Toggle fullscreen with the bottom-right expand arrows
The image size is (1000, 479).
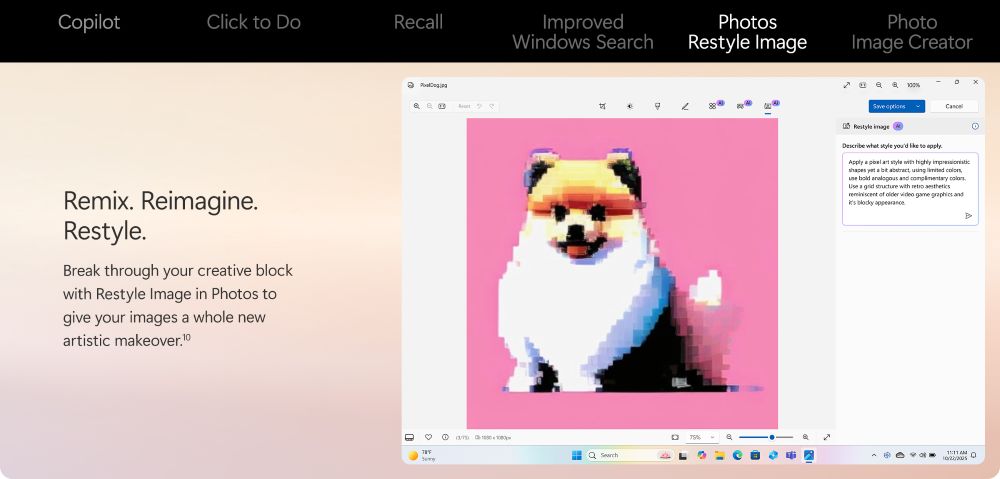click(x=827, y=437)
